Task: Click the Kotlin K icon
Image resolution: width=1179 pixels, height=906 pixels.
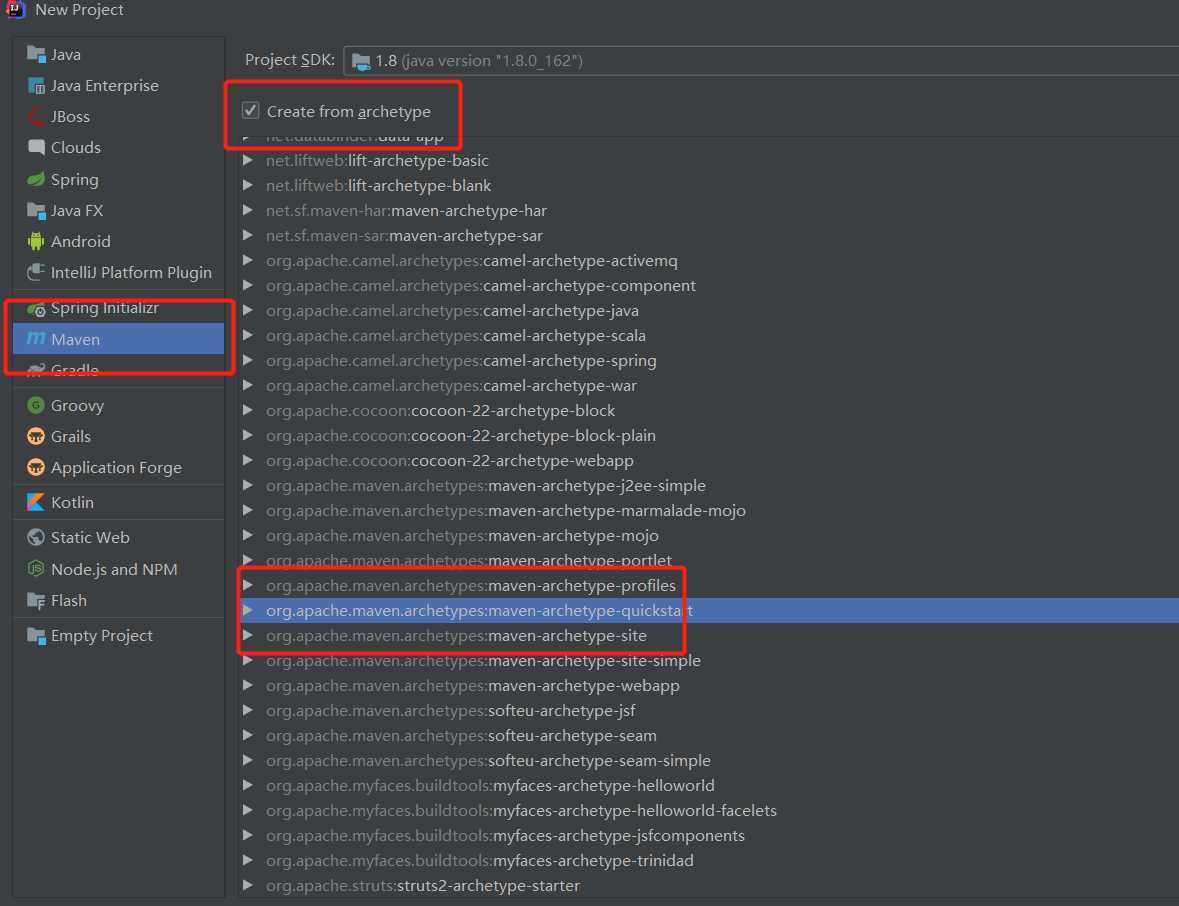Action: tap(36, 502)
